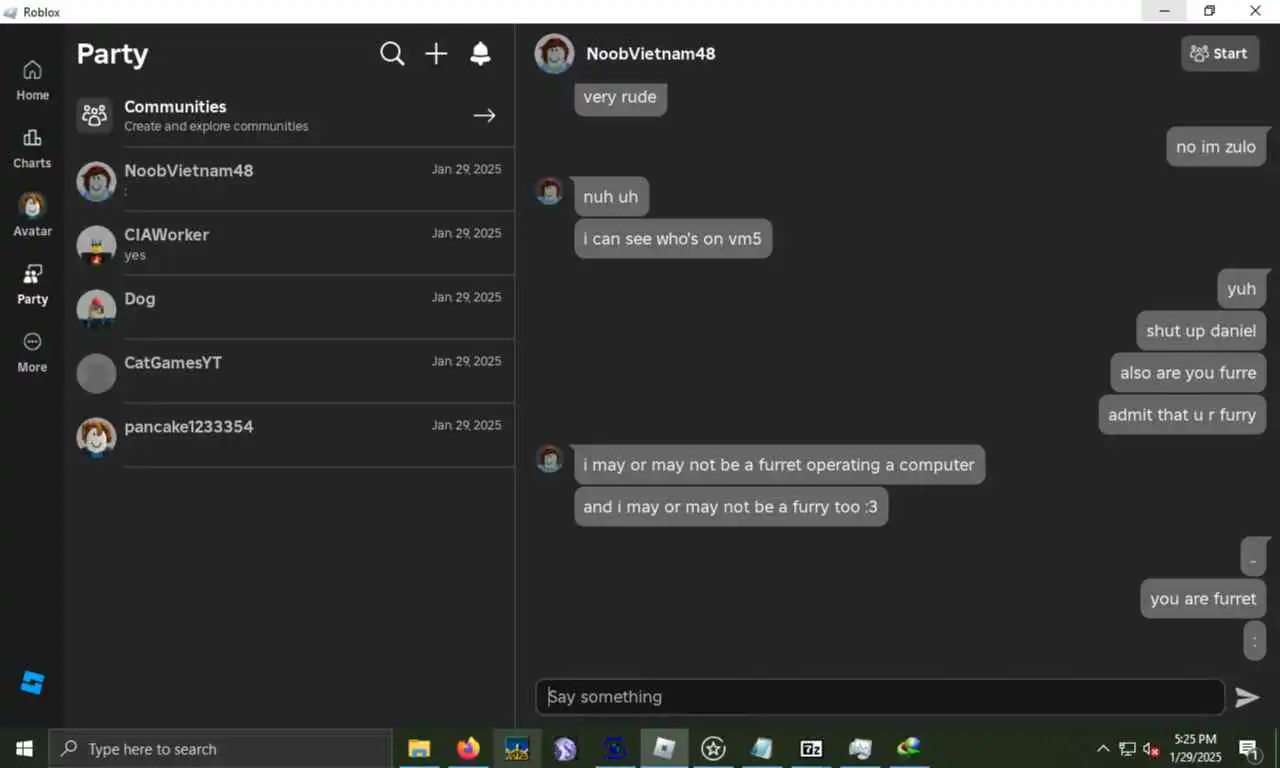Open the network tray icon
The image size is (1280, 768).
pyautogui.click(x=1127, y=749)
